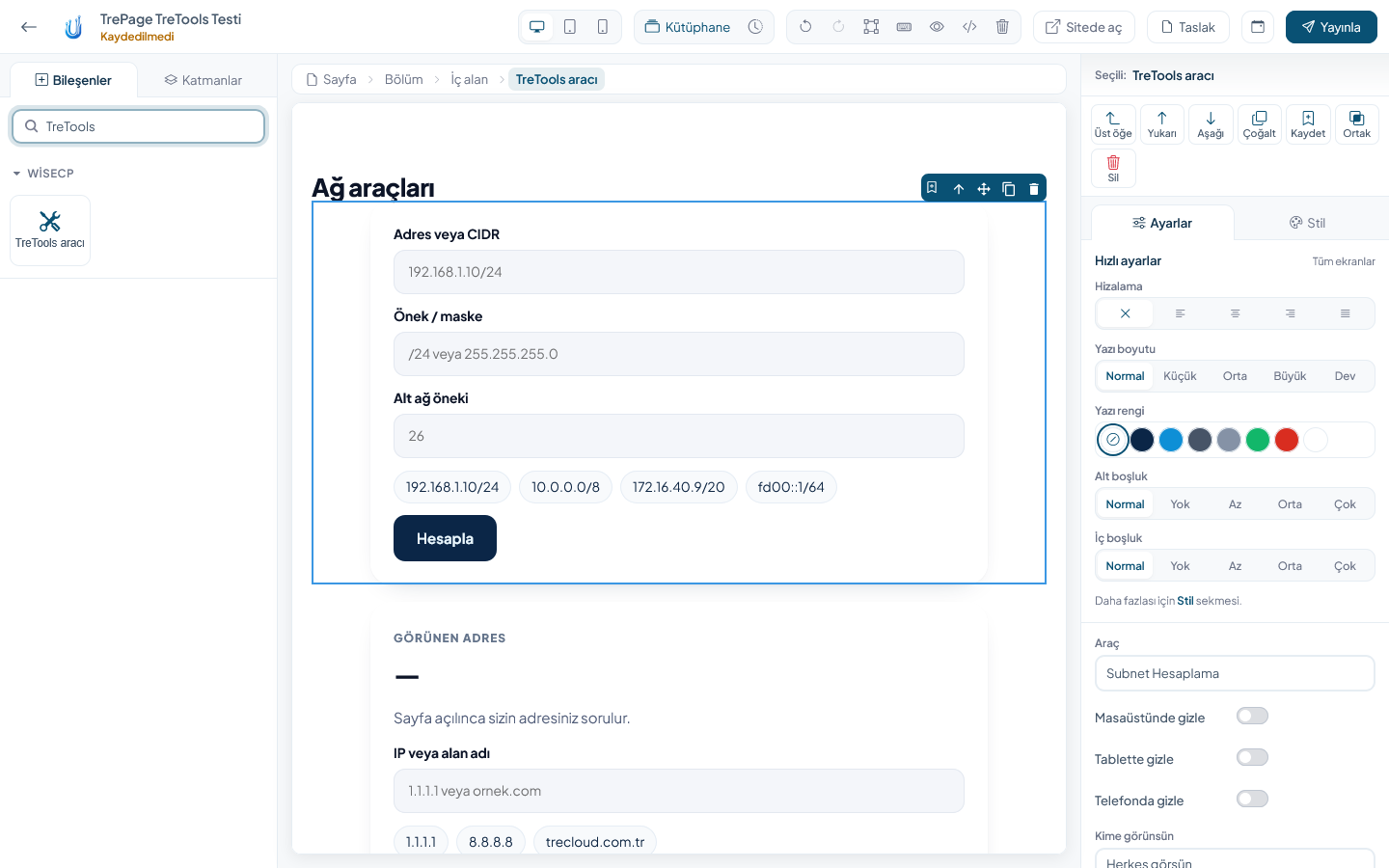Open the Stil tab
The height and width of the screenshot is (868, 1389).
point(1307,223)
